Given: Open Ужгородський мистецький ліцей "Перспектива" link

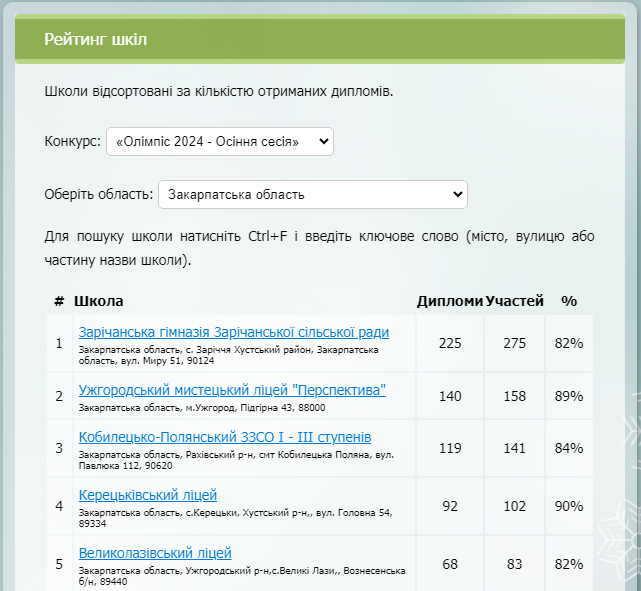Looking at the screenshot, I should click(232, 389).
